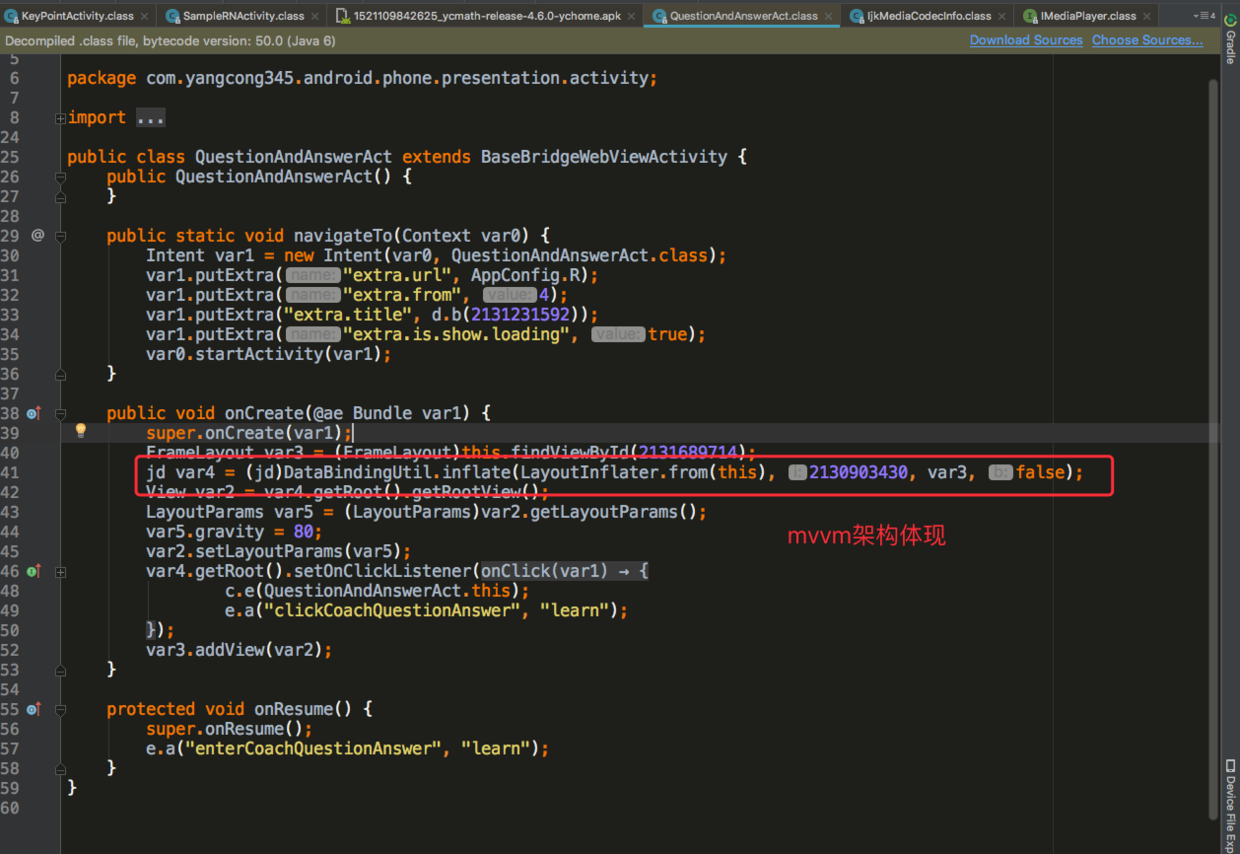Click the override gutter icon beside onResume
This screenshot has height=854, width=1240.
[x=34, y=709]
